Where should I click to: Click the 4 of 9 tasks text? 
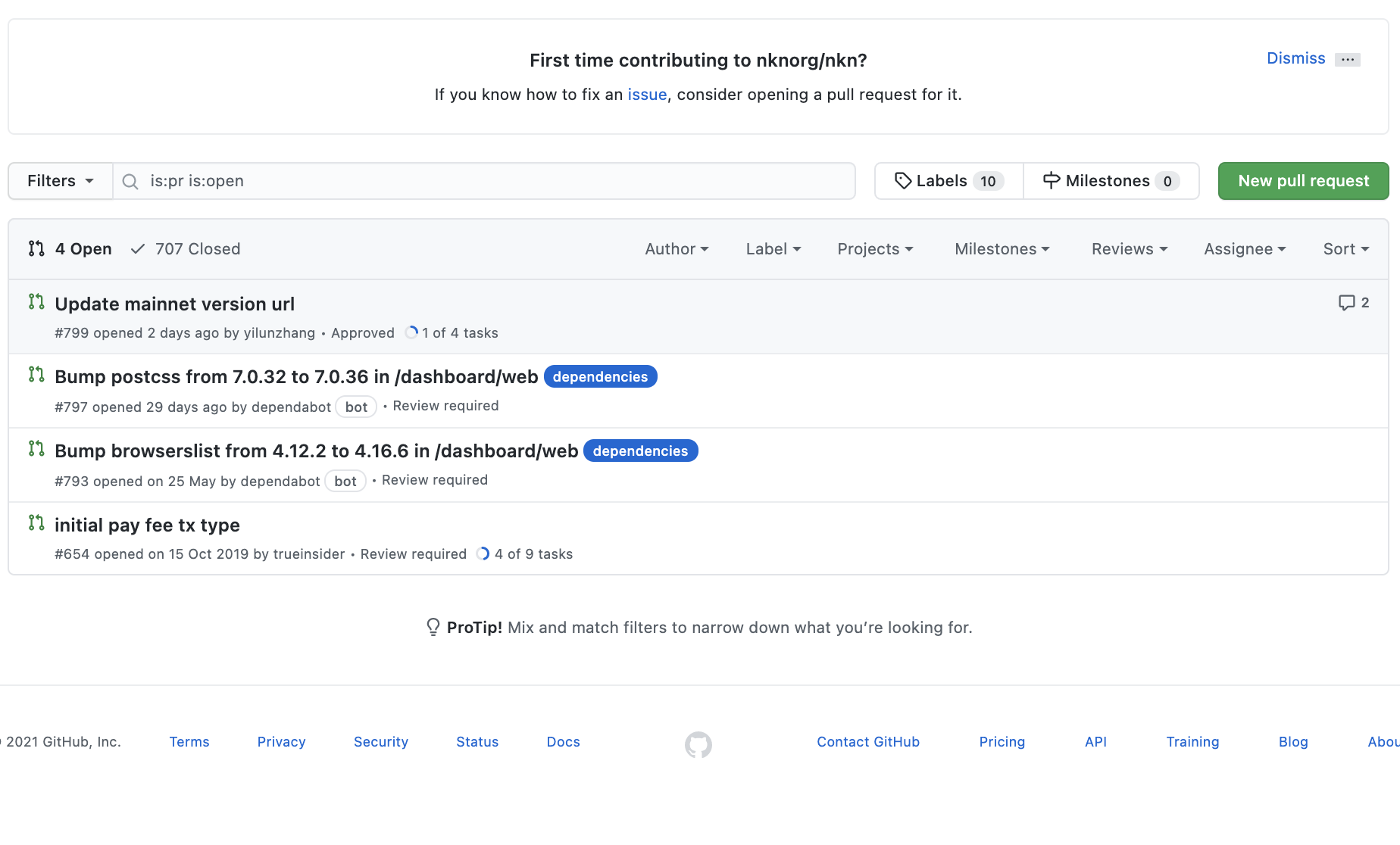tap(533, 554)
